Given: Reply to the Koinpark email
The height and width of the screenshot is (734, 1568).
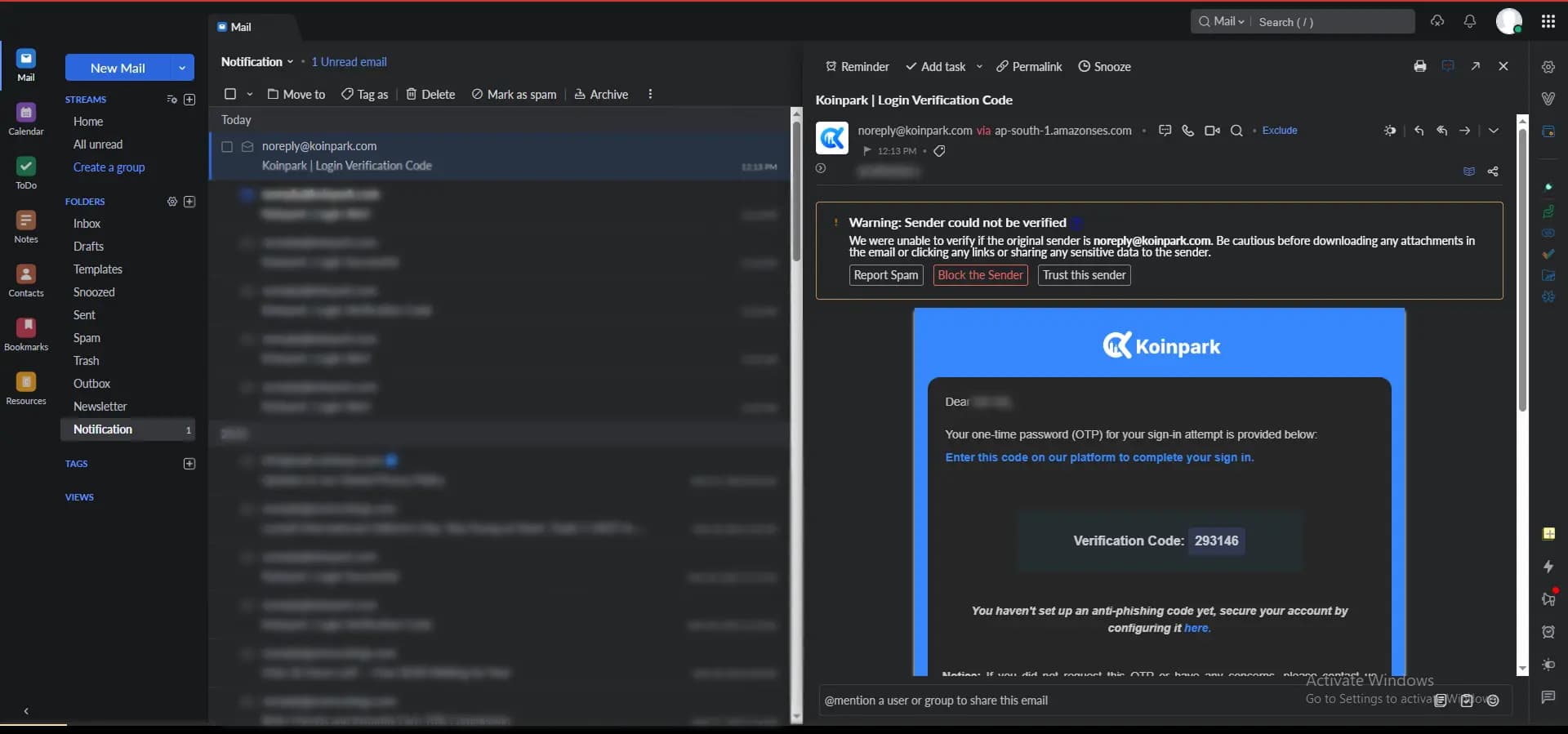Looking at the screenshot, I should click(1419, 131).
